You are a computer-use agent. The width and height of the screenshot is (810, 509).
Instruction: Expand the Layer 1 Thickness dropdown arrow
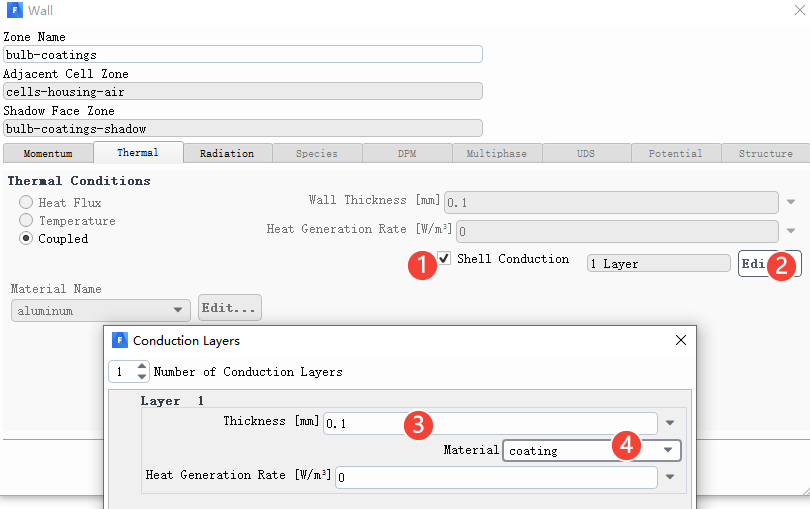(x=670, y=423)
